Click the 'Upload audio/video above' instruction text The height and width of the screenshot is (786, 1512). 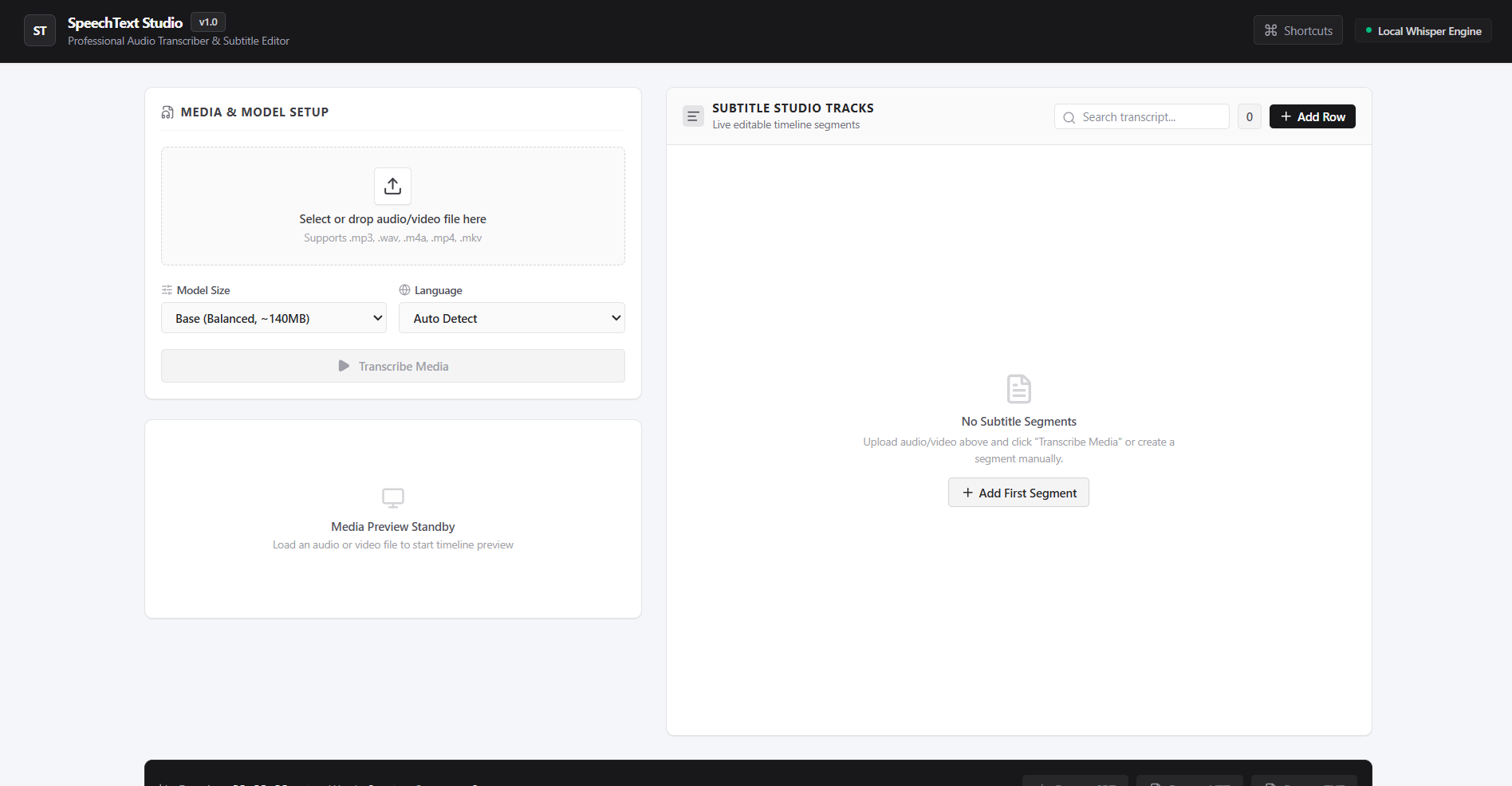1019,450
